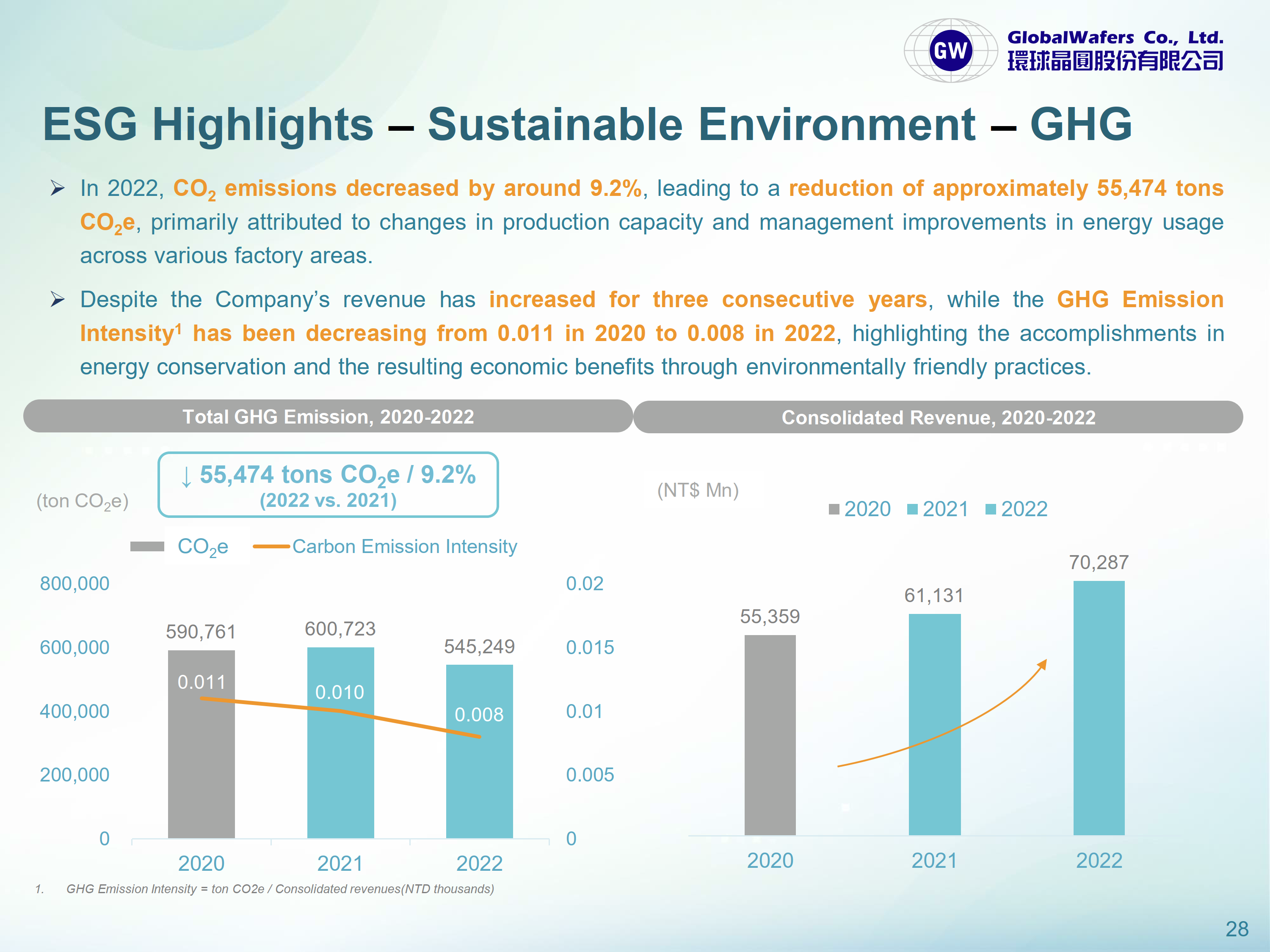Click the text 'emissions decreased by around 9.2%'
This screenshot has height=952, width=1270.
coord(433,188)
